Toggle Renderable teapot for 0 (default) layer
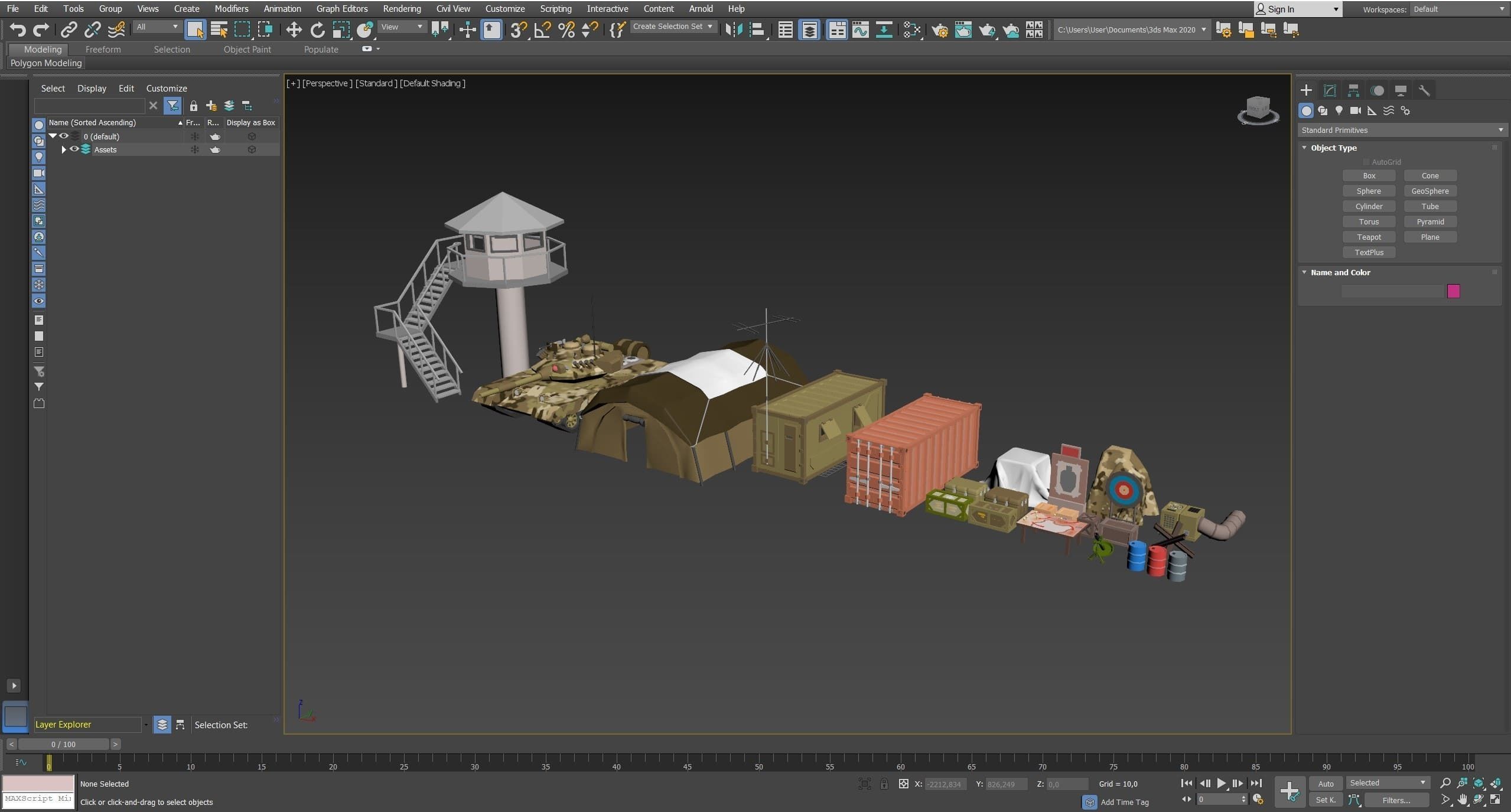 click(x=215, y=136)
